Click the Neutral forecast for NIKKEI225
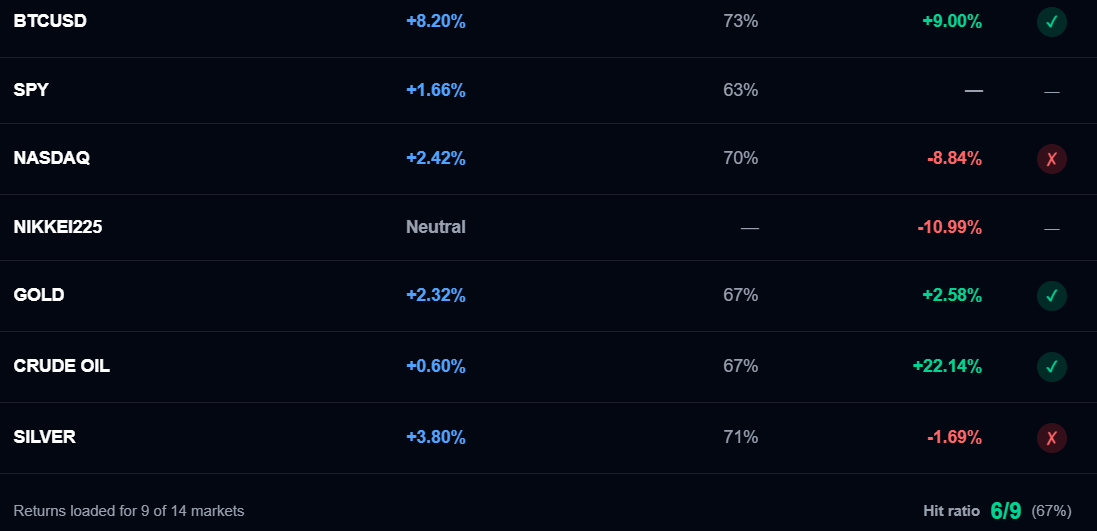Viewport: 1097px width, 531px height. (x=435, y=227)
